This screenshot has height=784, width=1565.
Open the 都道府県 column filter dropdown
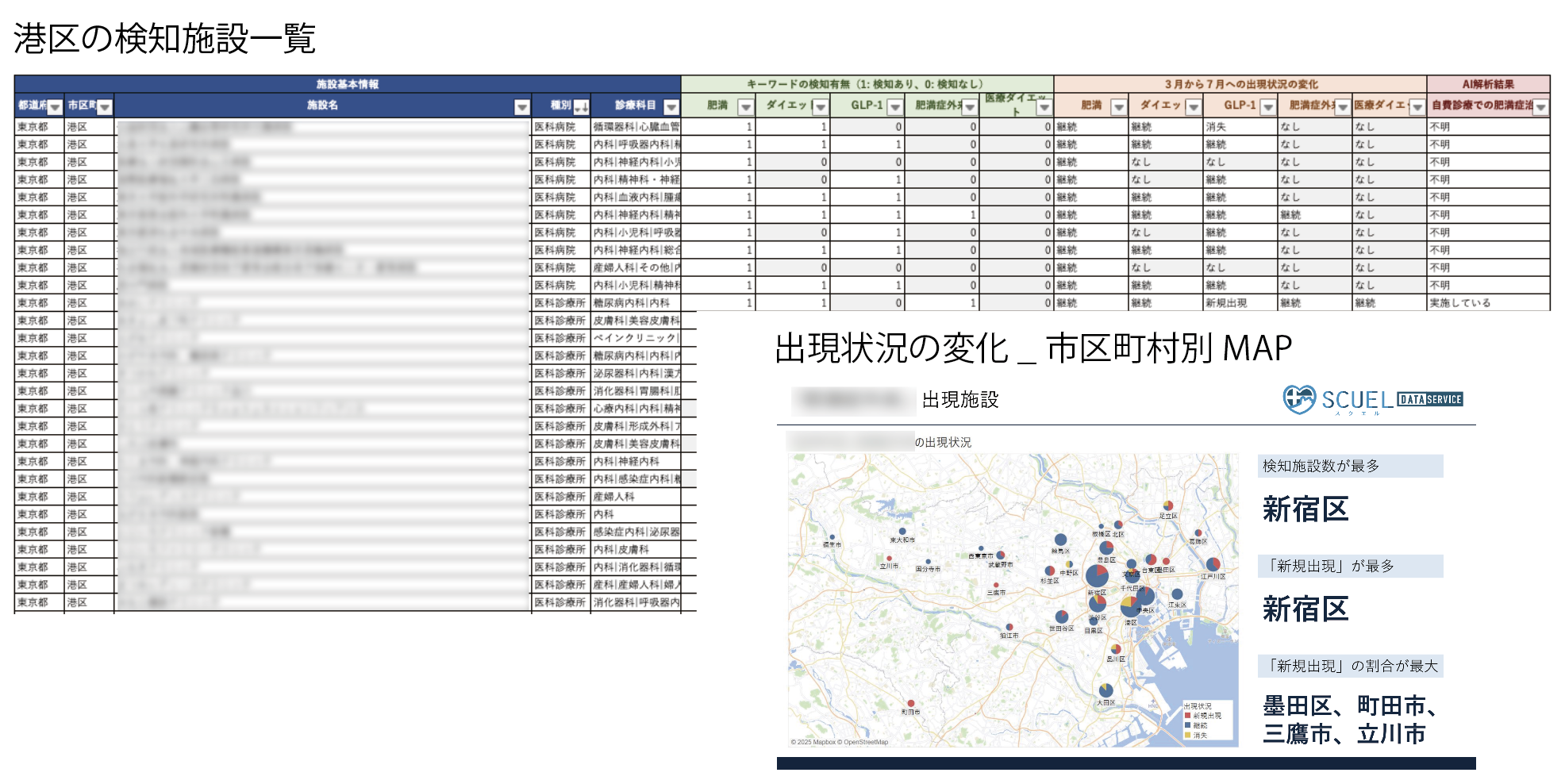pyautogui.click(x=55, y=107)
